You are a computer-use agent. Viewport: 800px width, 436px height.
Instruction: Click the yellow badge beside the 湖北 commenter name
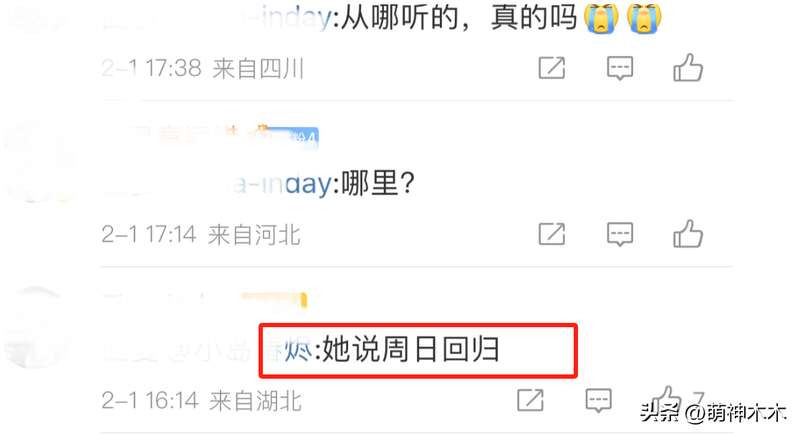point(274,299)
